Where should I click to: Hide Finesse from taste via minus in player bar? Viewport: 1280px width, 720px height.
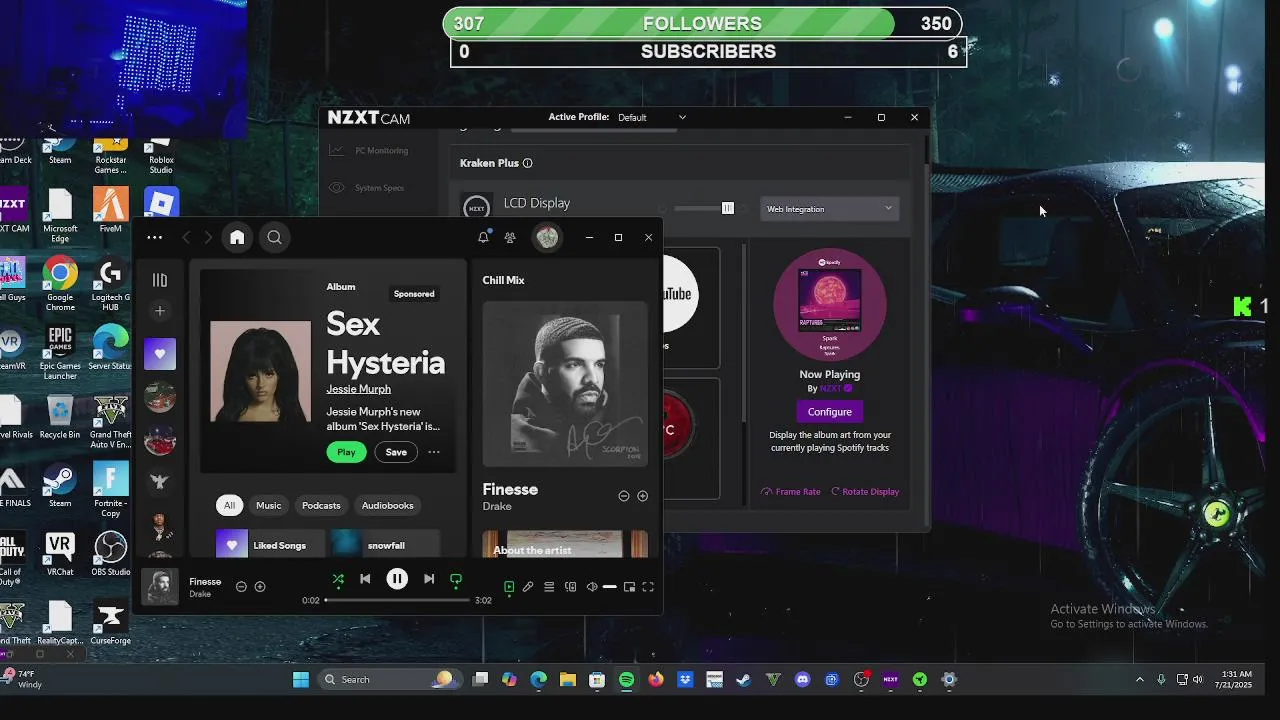(241, 587)
